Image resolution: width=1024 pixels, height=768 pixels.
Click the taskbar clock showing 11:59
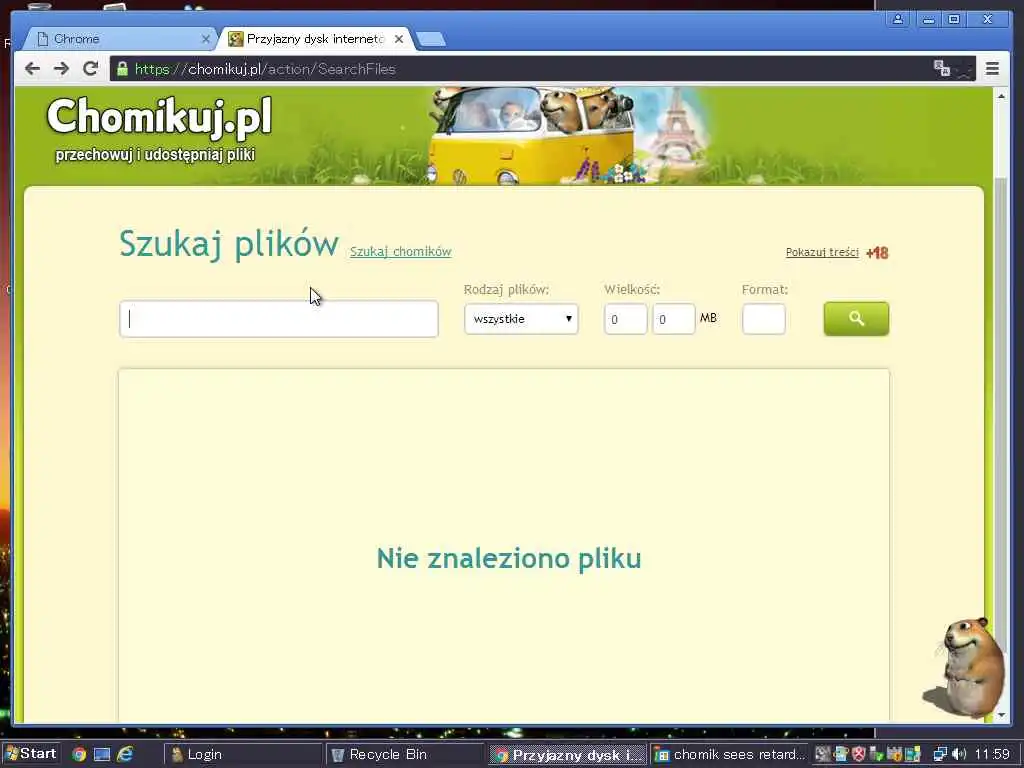(x=992, y=754)
